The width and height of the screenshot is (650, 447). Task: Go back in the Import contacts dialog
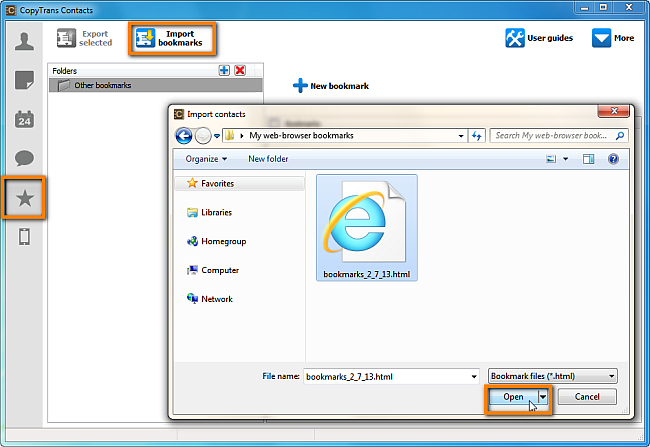coord(184,136)
